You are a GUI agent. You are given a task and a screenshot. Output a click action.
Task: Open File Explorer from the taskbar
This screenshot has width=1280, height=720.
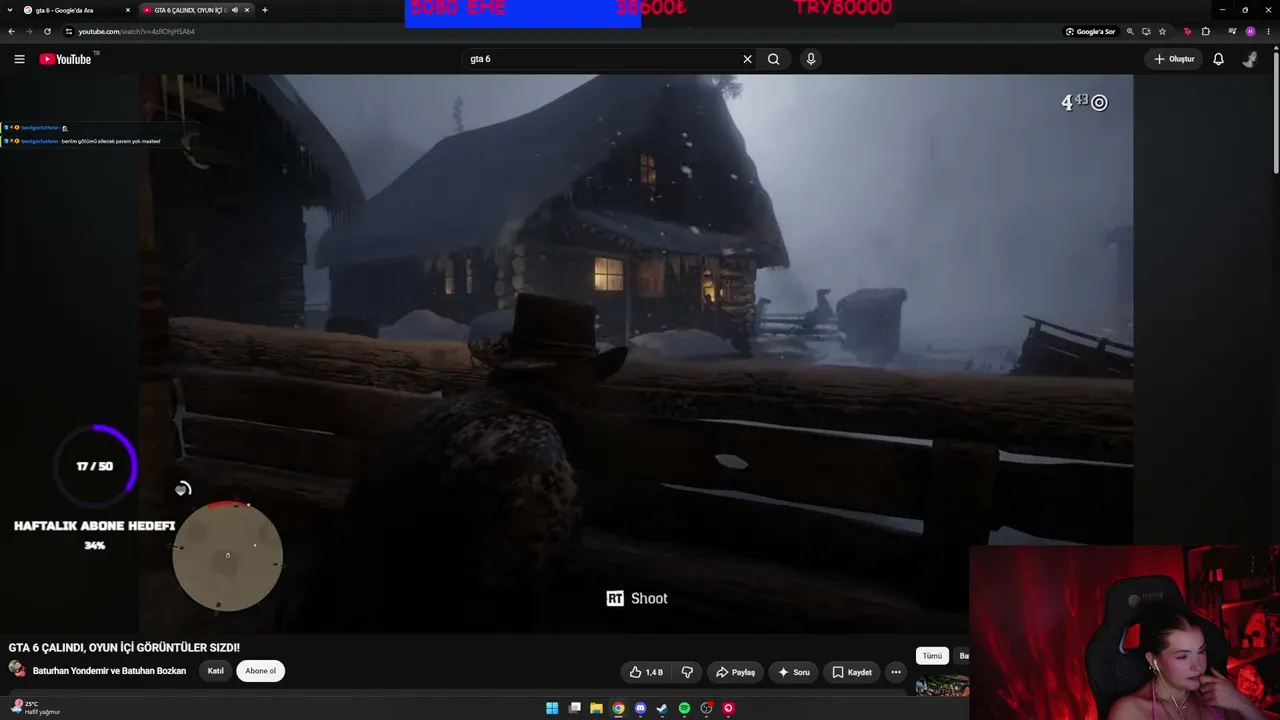click(x=596, y=708)
